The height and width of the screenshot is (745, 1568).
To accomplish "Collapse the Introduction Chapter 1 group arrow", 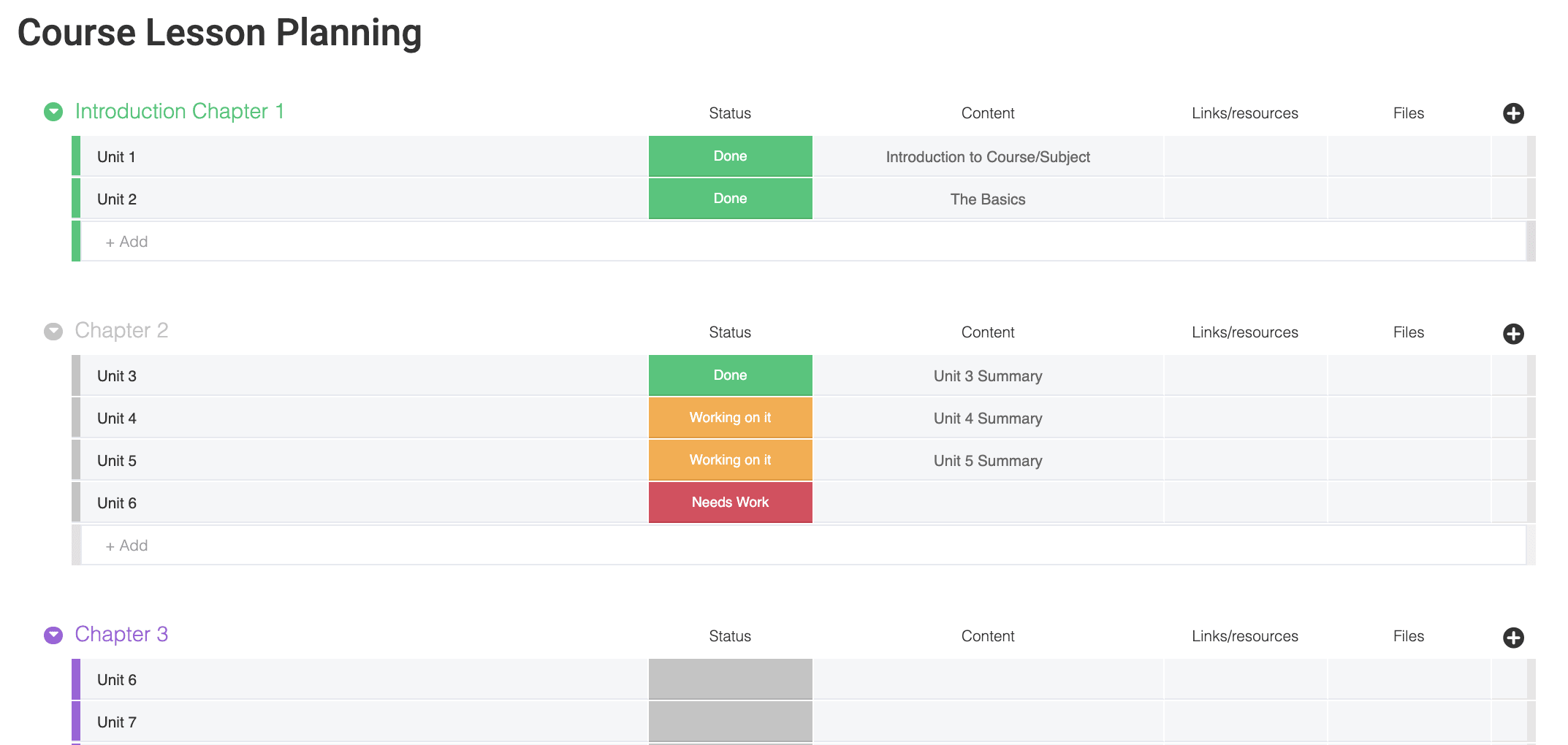I will tap(53, 112).
